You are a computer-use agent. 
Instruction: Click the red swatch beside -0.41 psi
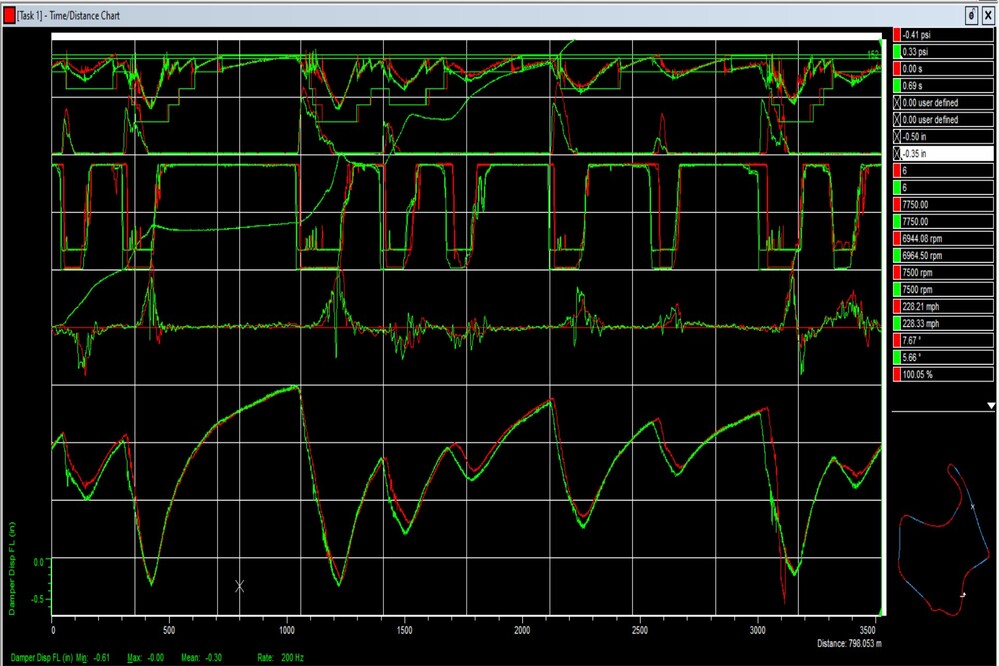897,35
